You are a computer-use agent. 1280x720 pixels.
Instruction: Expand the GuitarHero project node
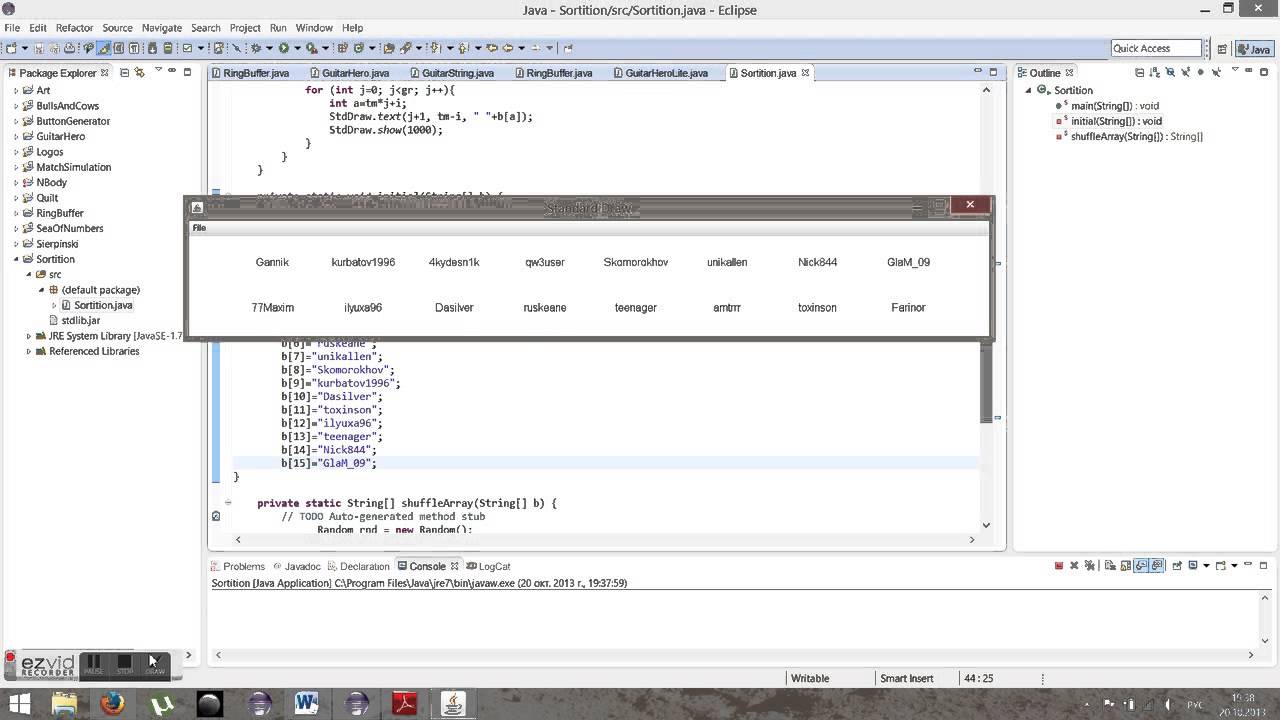point(16,136)
